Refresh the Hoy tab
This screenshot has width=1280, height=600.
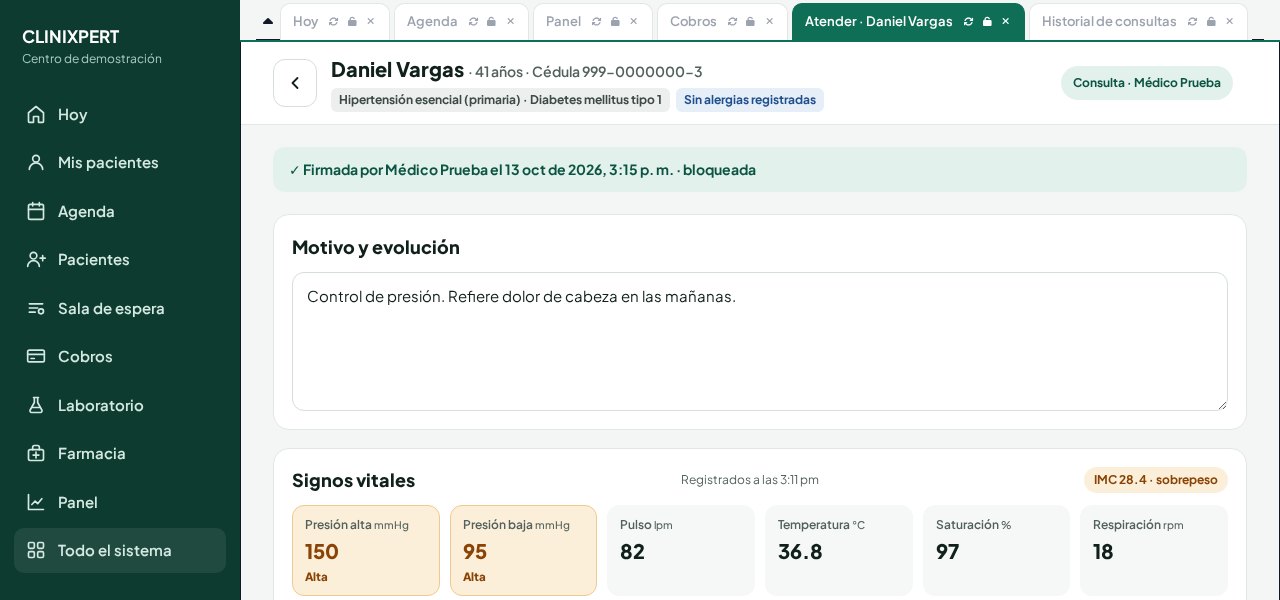click(x=333, y=21)
